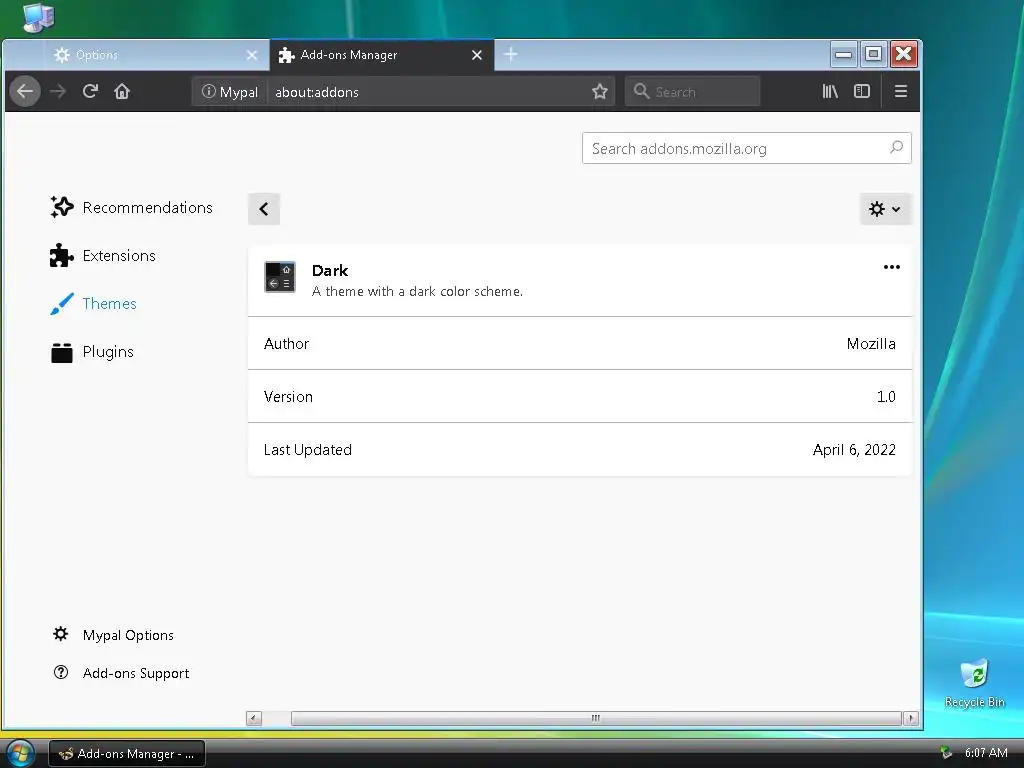Click the Dark theme thumbnail icon
This screenshot has width=1024, height=768.
tap(280, 277)
